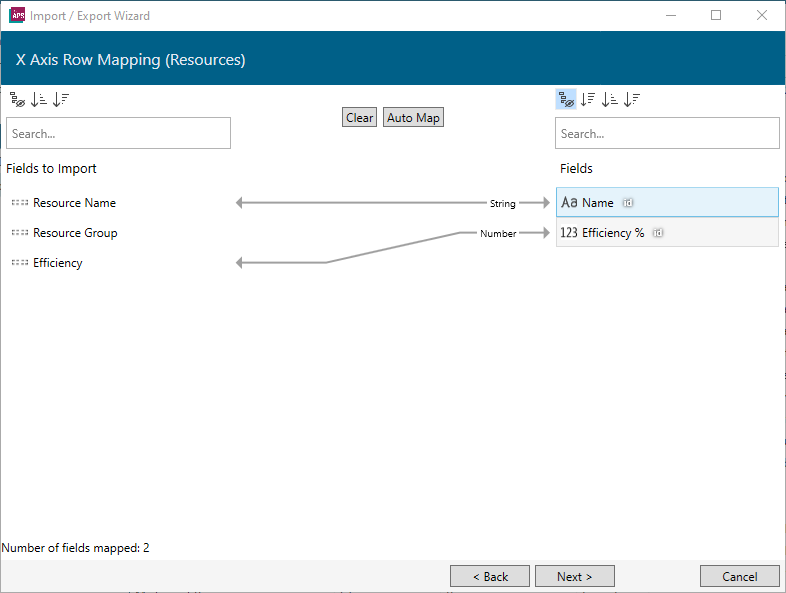Toggle hide mapped fields above Fields to Import
Image resolution: width=786 pixels, height=593 pixels.
[x=17, y=99]
